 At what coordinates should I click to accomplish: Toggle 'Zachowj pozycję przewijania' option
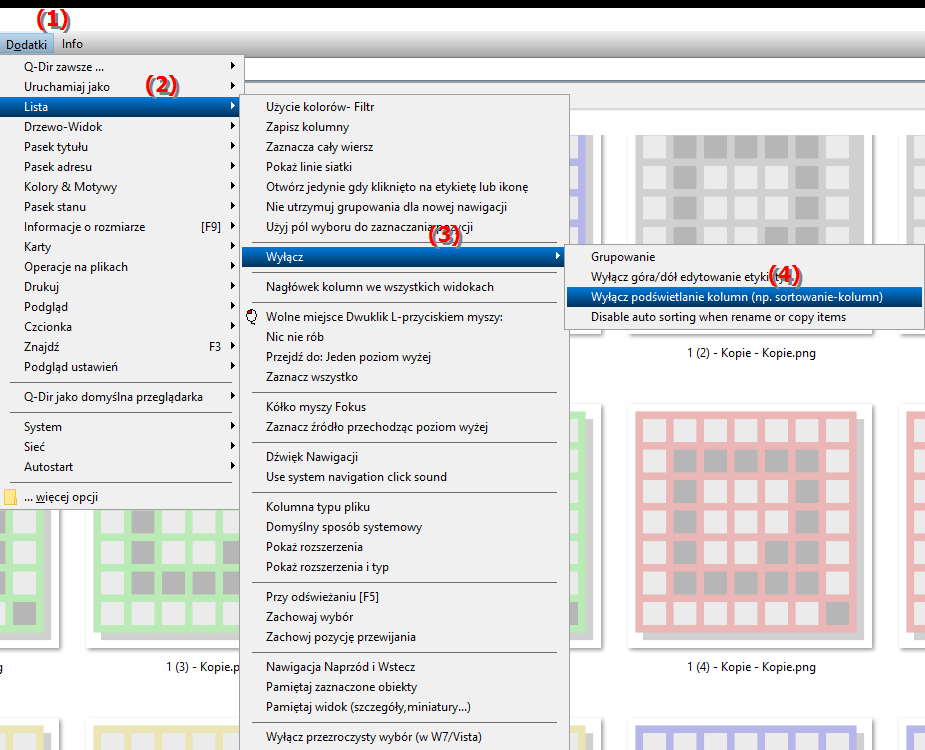click(404, 637)
